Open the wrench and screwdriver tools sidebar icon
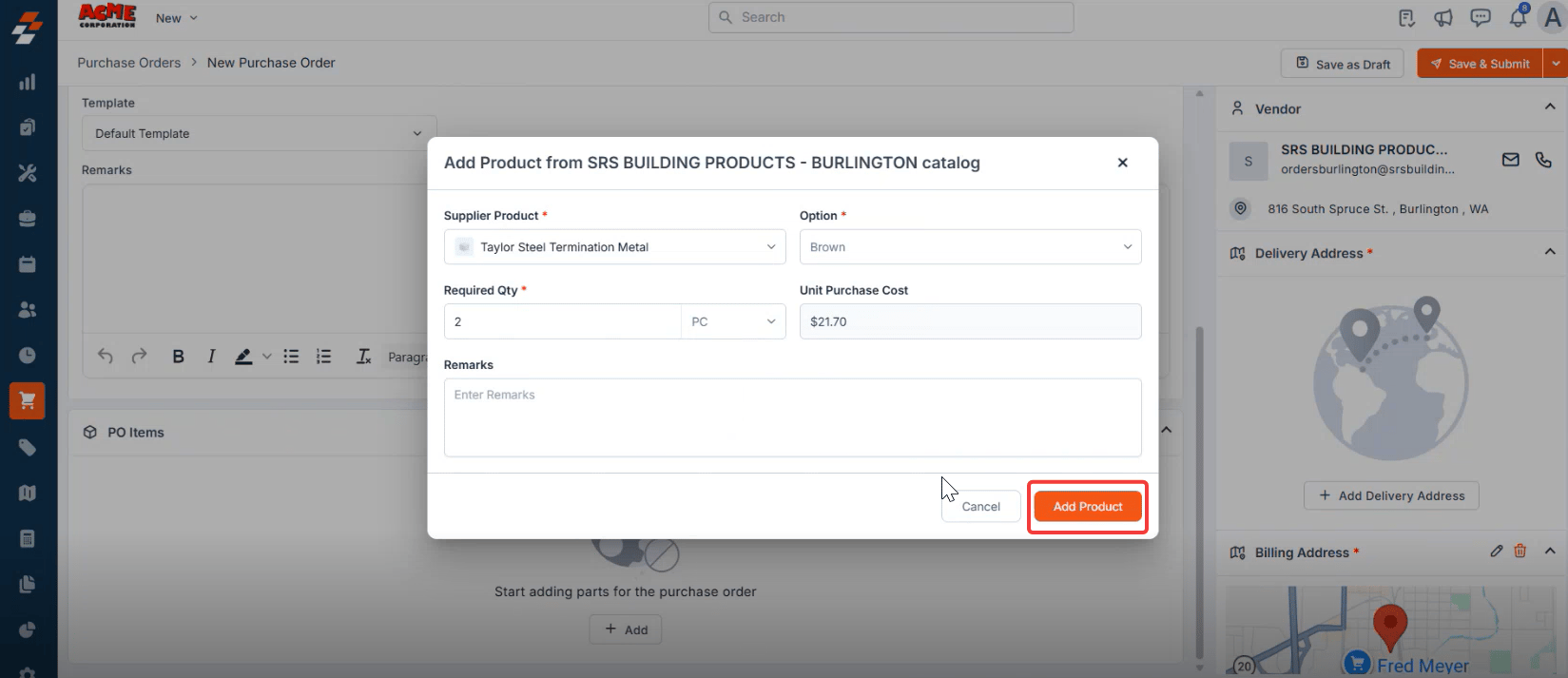This screenshot has width=1568, height=678. (28, 173)
